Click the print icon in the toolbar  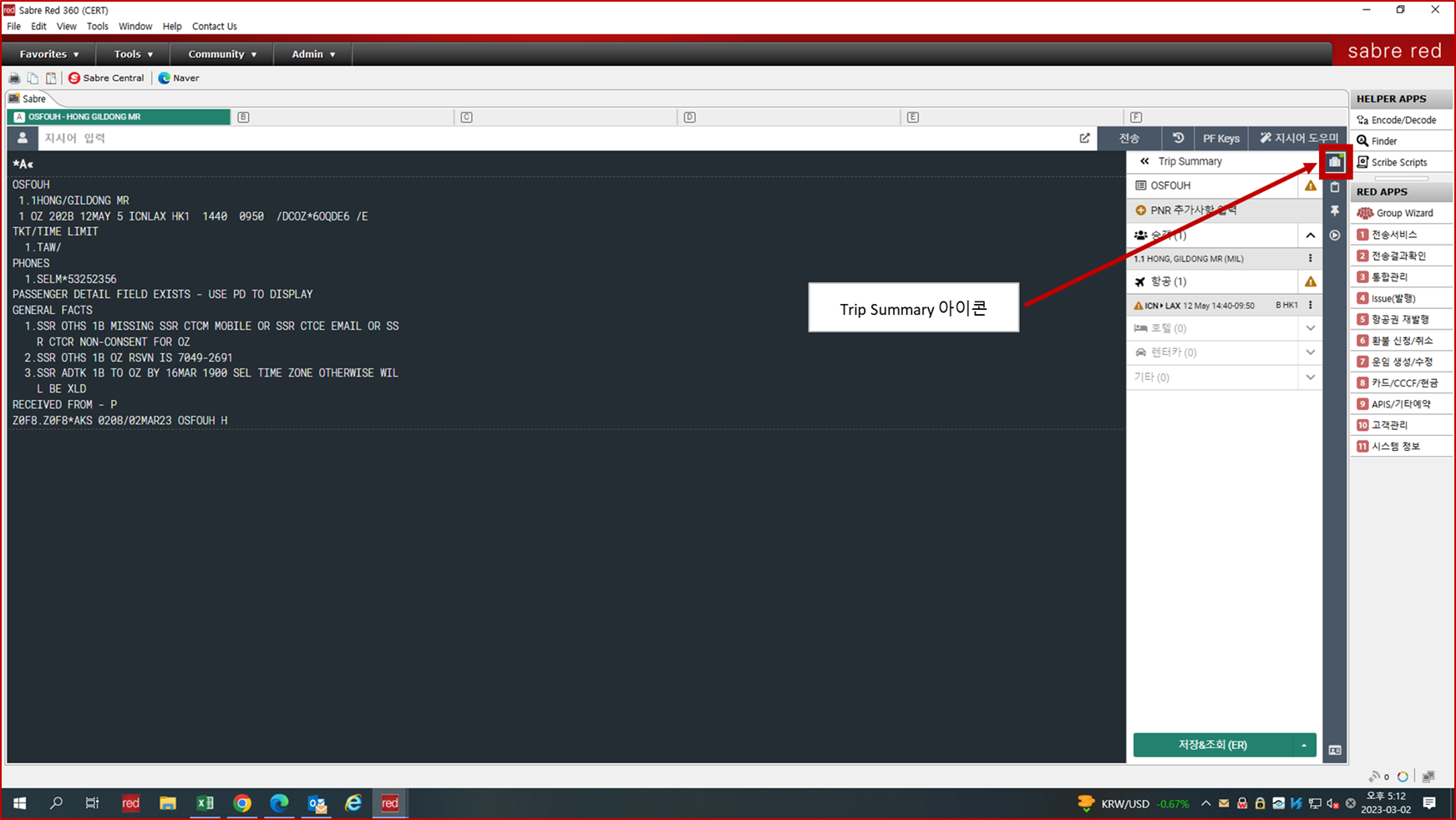coord(14,78)
